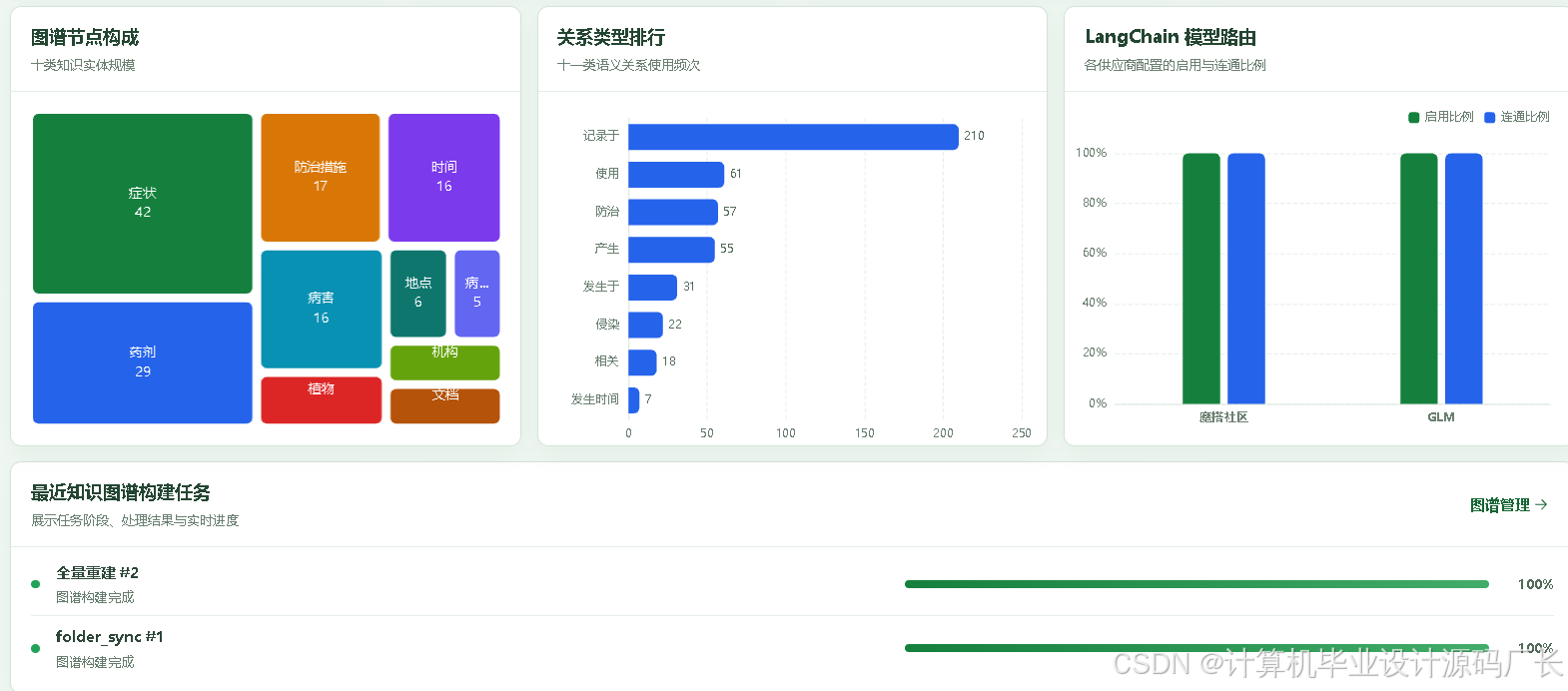Click the 全量重建 #2 progress bar
Image resolution: width=1568 pixels, height=691 pixels.
click(x=1196, y=584)
